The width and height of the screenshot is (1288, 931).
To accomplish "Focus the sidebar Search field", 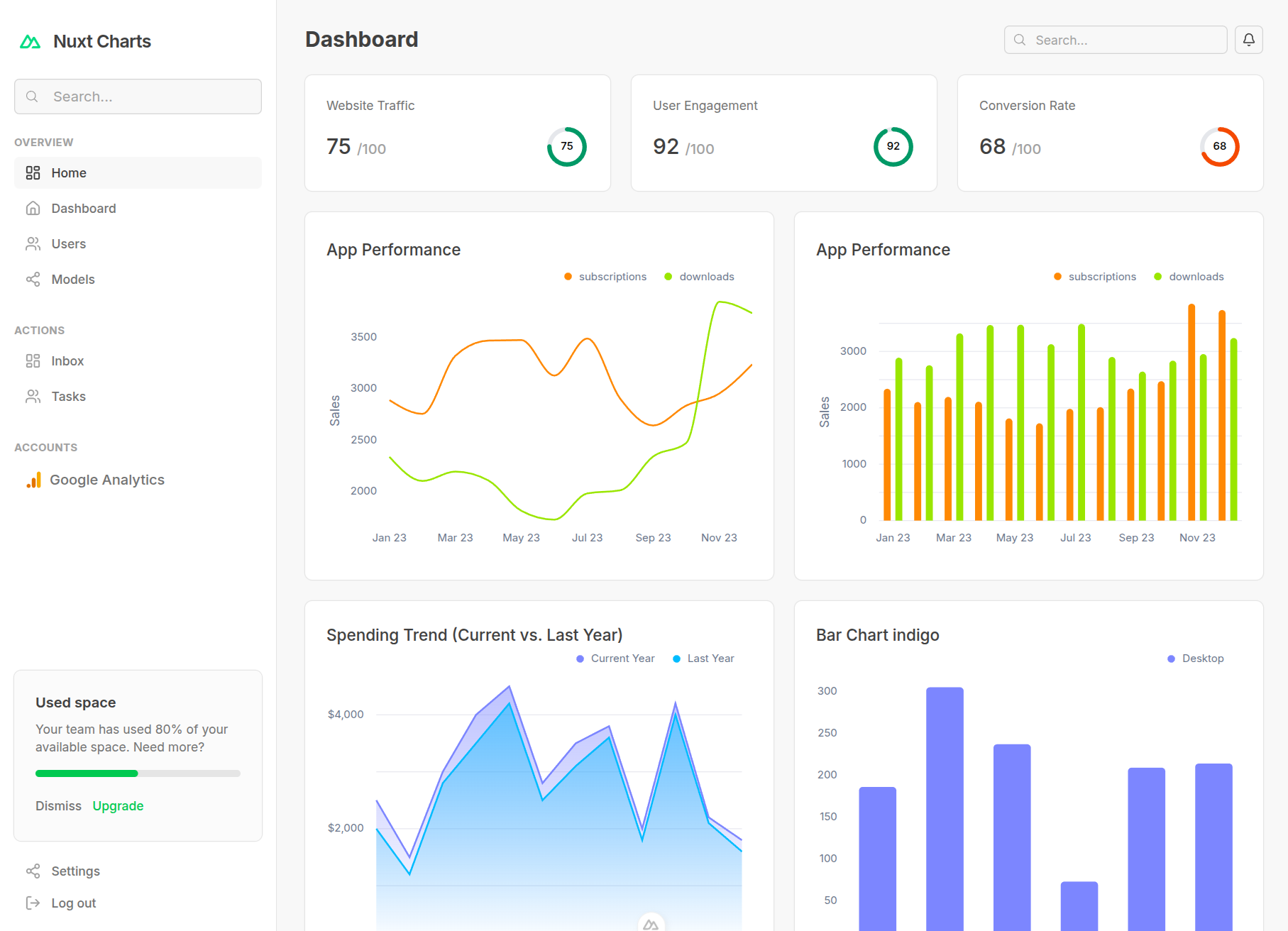I will [138, 97].
